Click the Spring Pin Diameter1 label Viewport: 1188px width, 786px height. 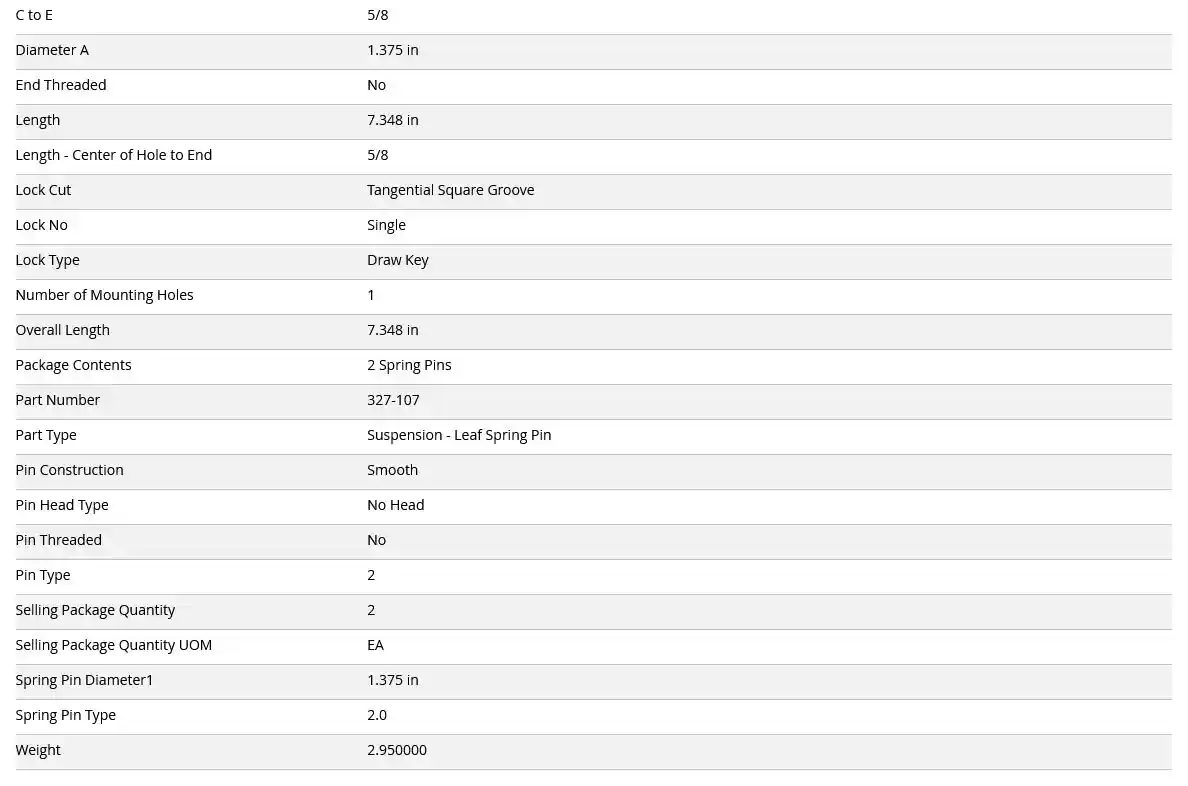coord(84,680)
